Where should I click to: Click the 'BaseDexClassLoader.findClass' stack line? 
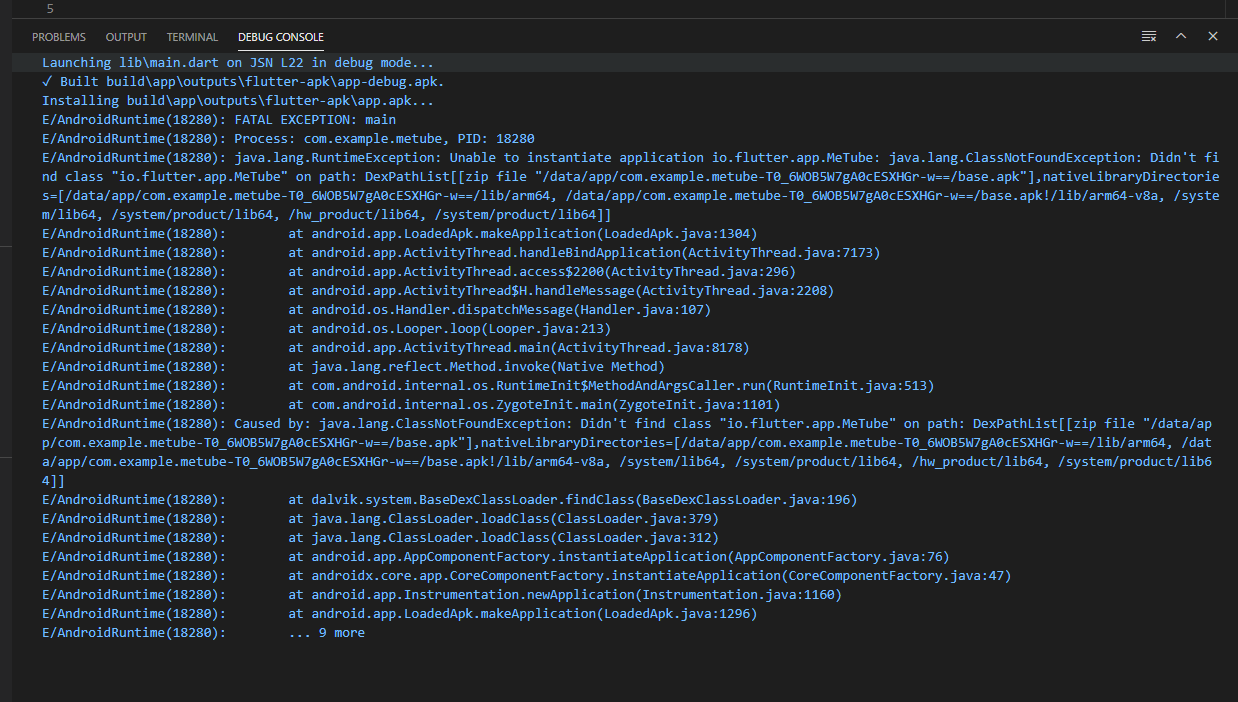point(449,499)
